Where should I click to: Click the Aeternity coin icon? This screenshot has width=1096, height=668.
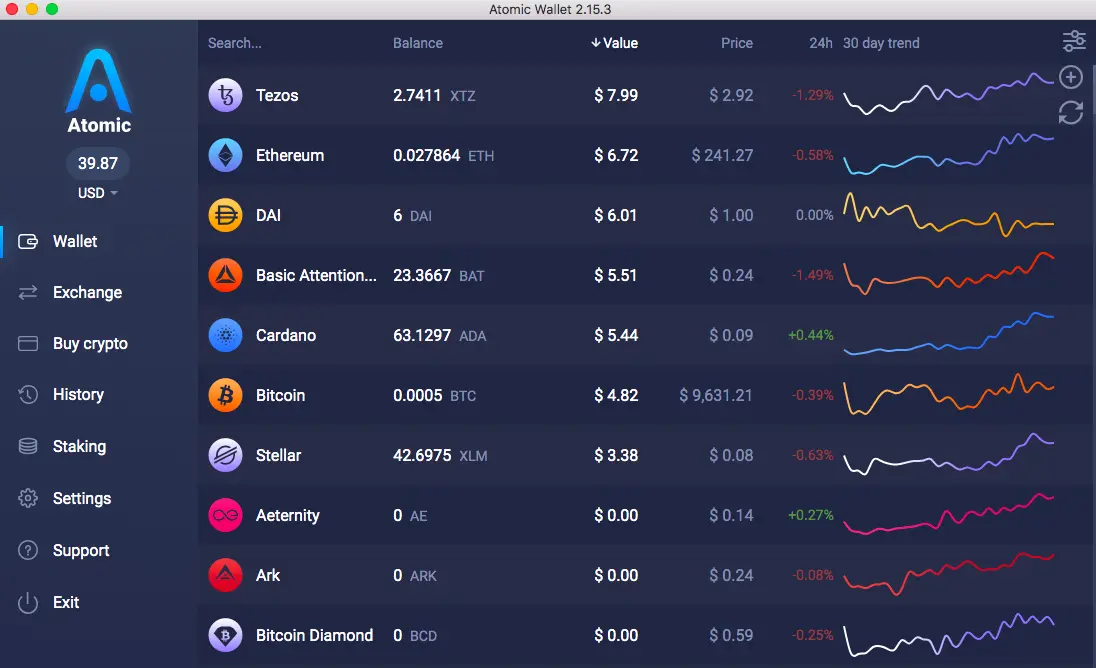(x=225, y=516)
